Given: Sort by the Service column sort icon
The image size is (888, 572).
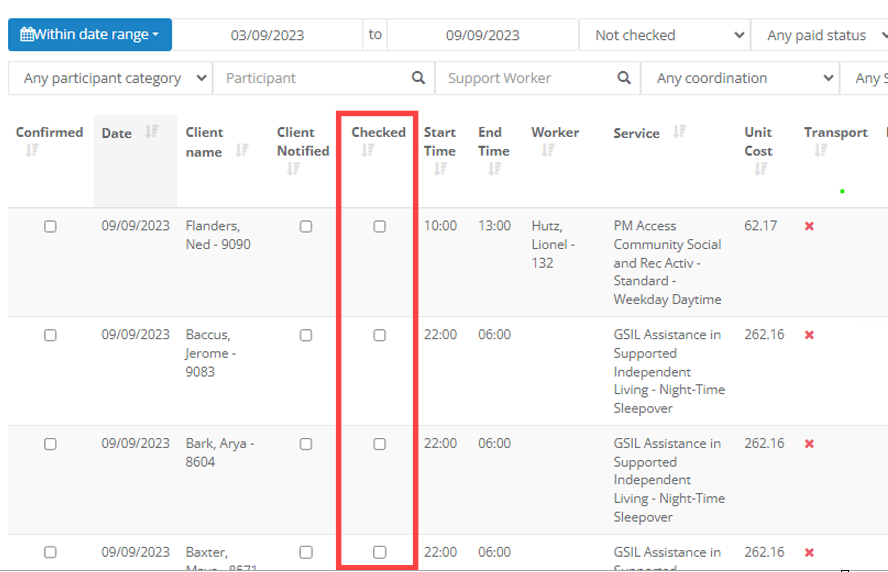Looking at the screenshot, I should tap(680, 131).
